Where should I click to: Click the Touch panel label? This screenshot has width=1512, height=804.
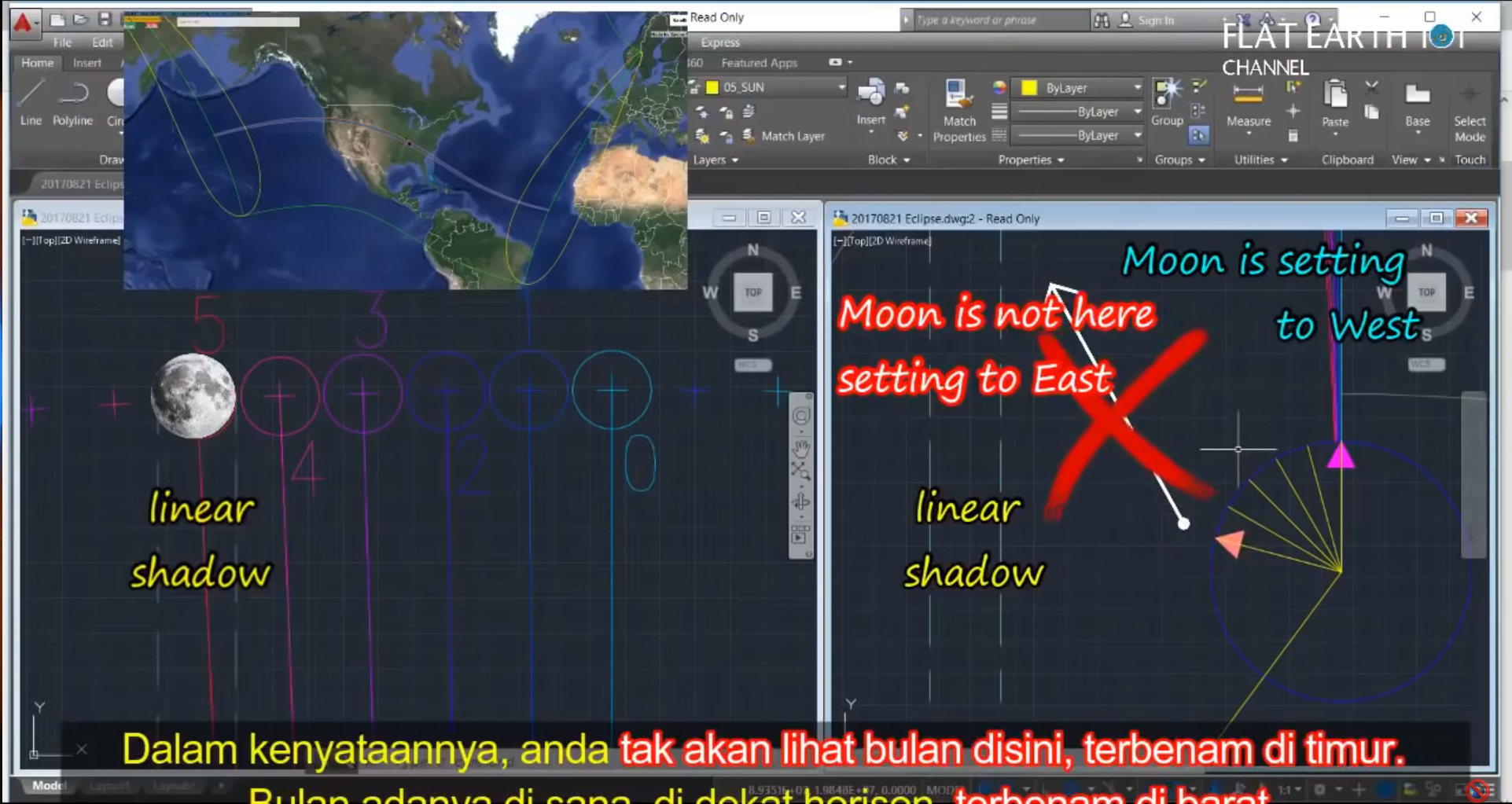1470,160
